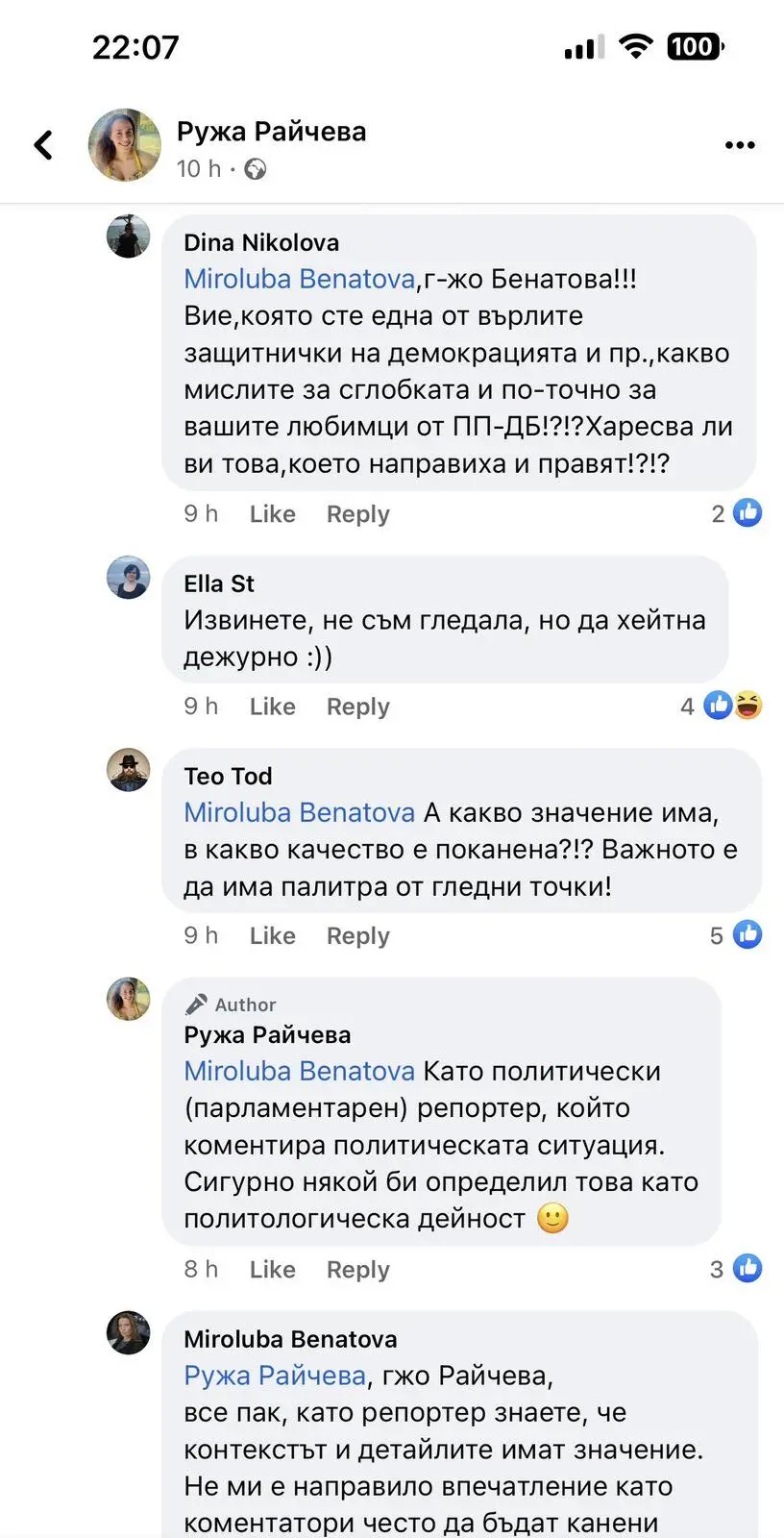Screen dimensions: 784x1538
Task: Open the three-dot post options menu
Action: [x=739, y=145]
